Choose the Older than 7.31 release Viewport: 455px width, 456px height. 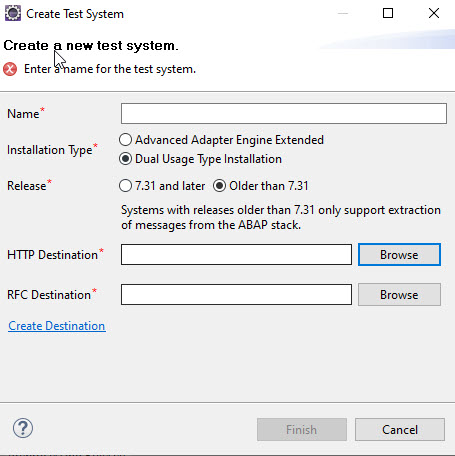[261, 186]
